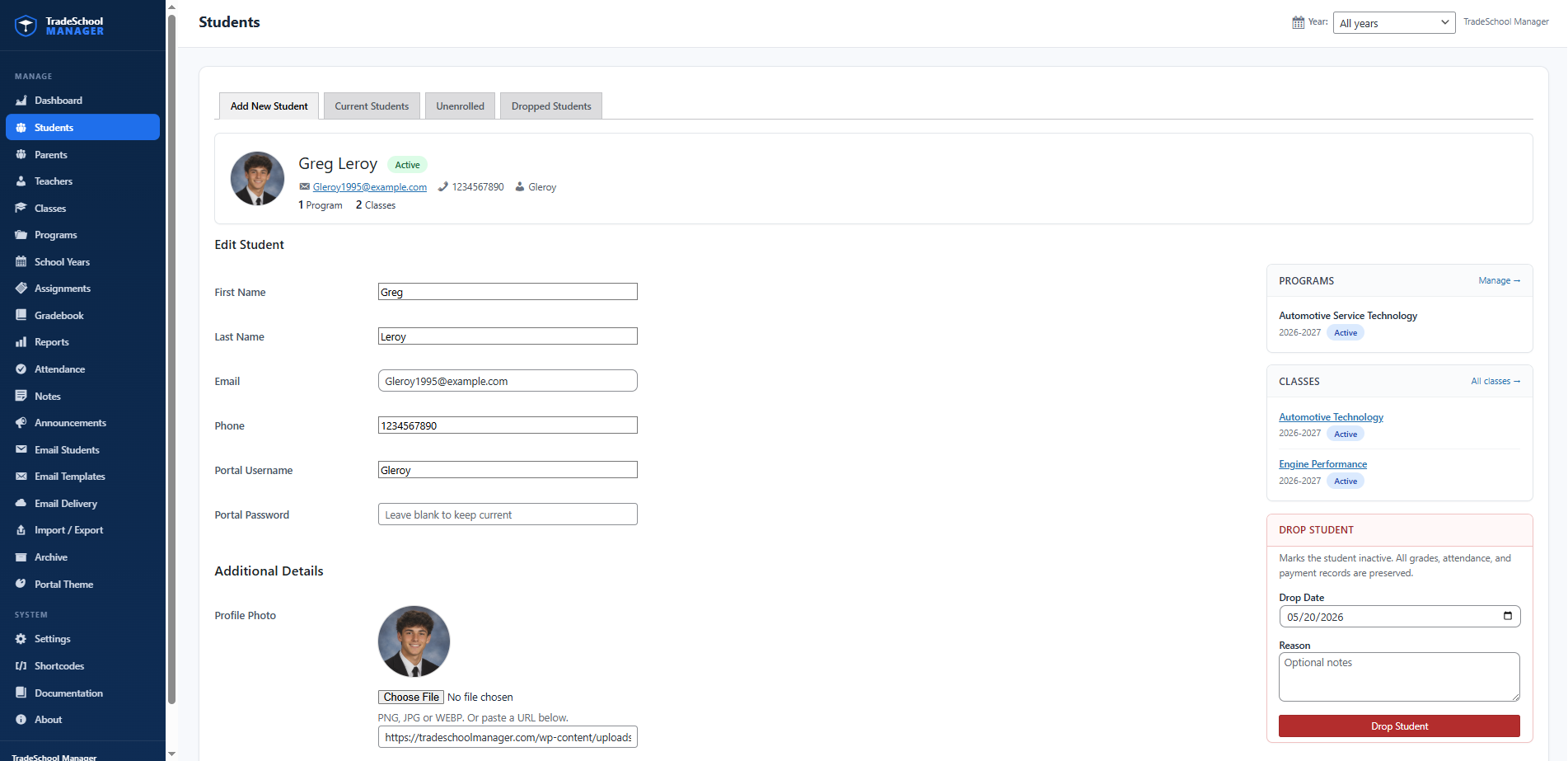Click the Portal Username field
1568x761 pixels.
click(508, 470)
